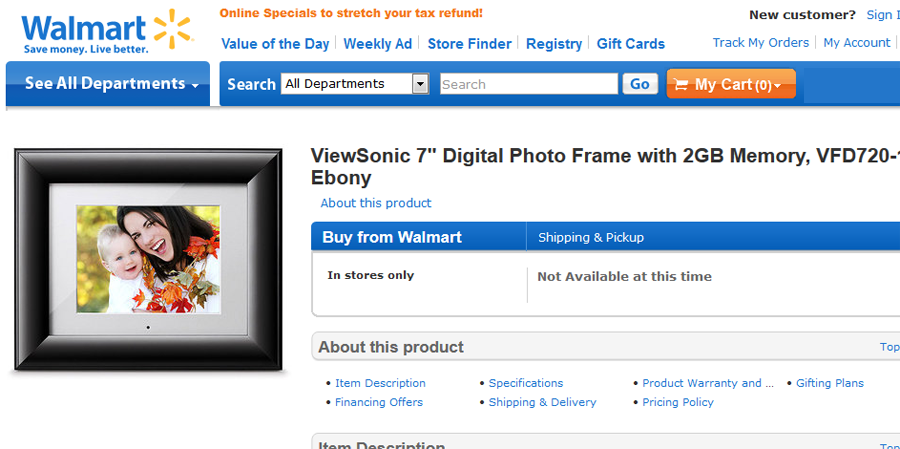This screenshot has height=449, width=900.
Task: Visit the Gift Cards page
Action: 631,44
